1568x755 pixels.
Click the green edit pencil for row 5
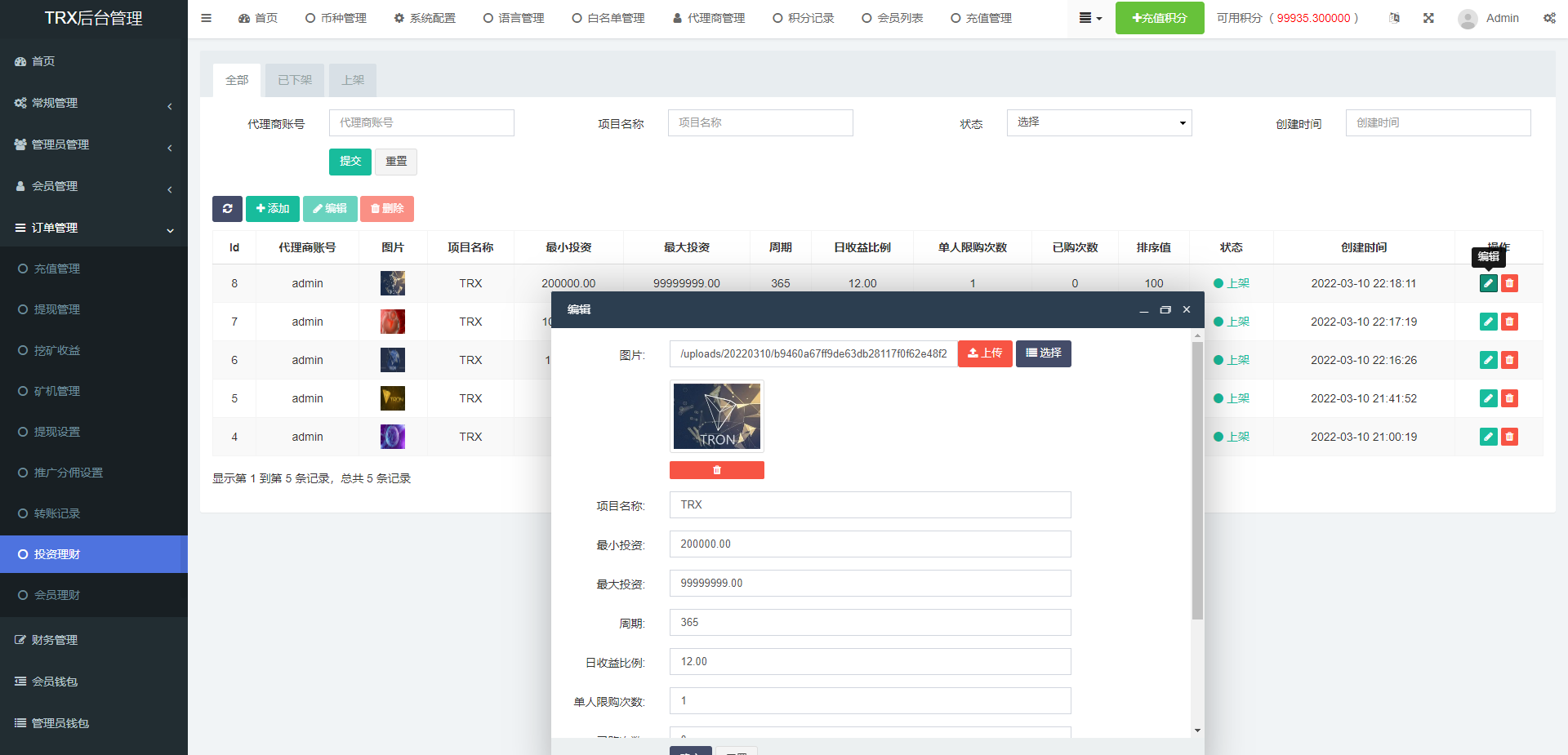(x=1488, y=398)
